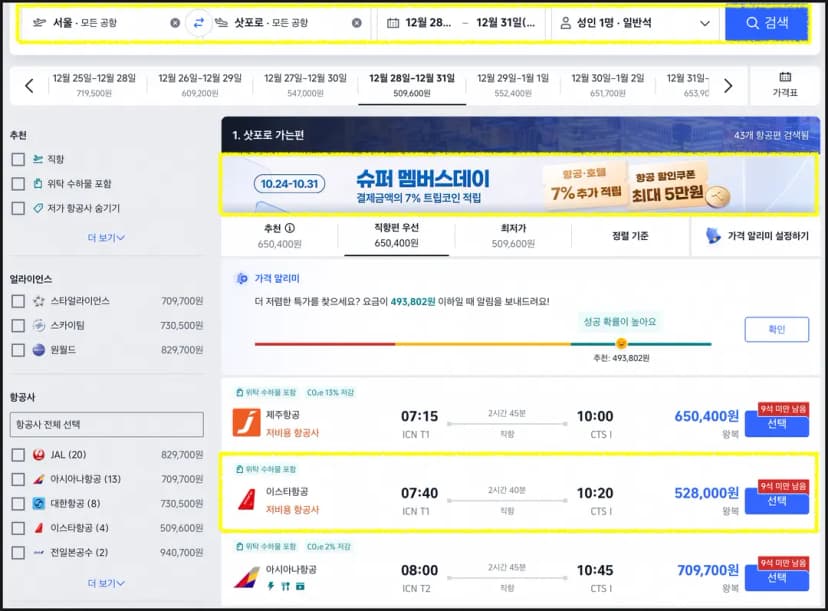
Task: Go to previous dates arrow
Action: click(30, 86)
